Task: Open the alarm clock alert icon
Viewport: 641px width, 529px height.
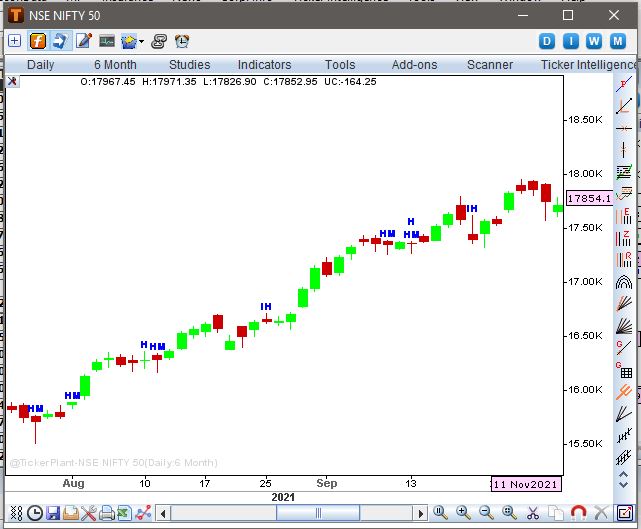Action: (x=182, y=41)
